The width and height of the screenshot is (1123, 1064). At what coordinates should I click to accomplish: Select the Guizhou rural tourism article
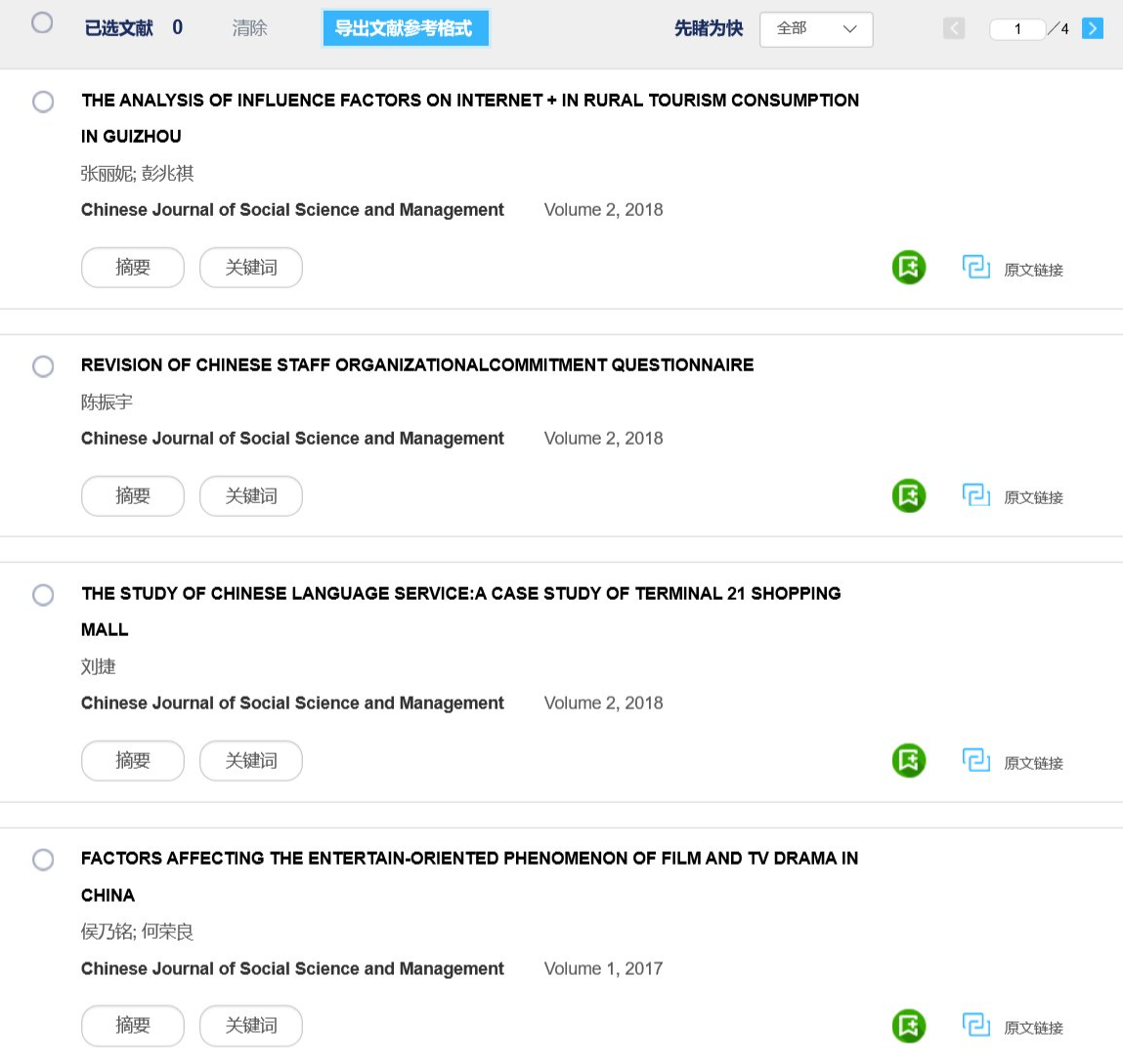tap(43, 102)
